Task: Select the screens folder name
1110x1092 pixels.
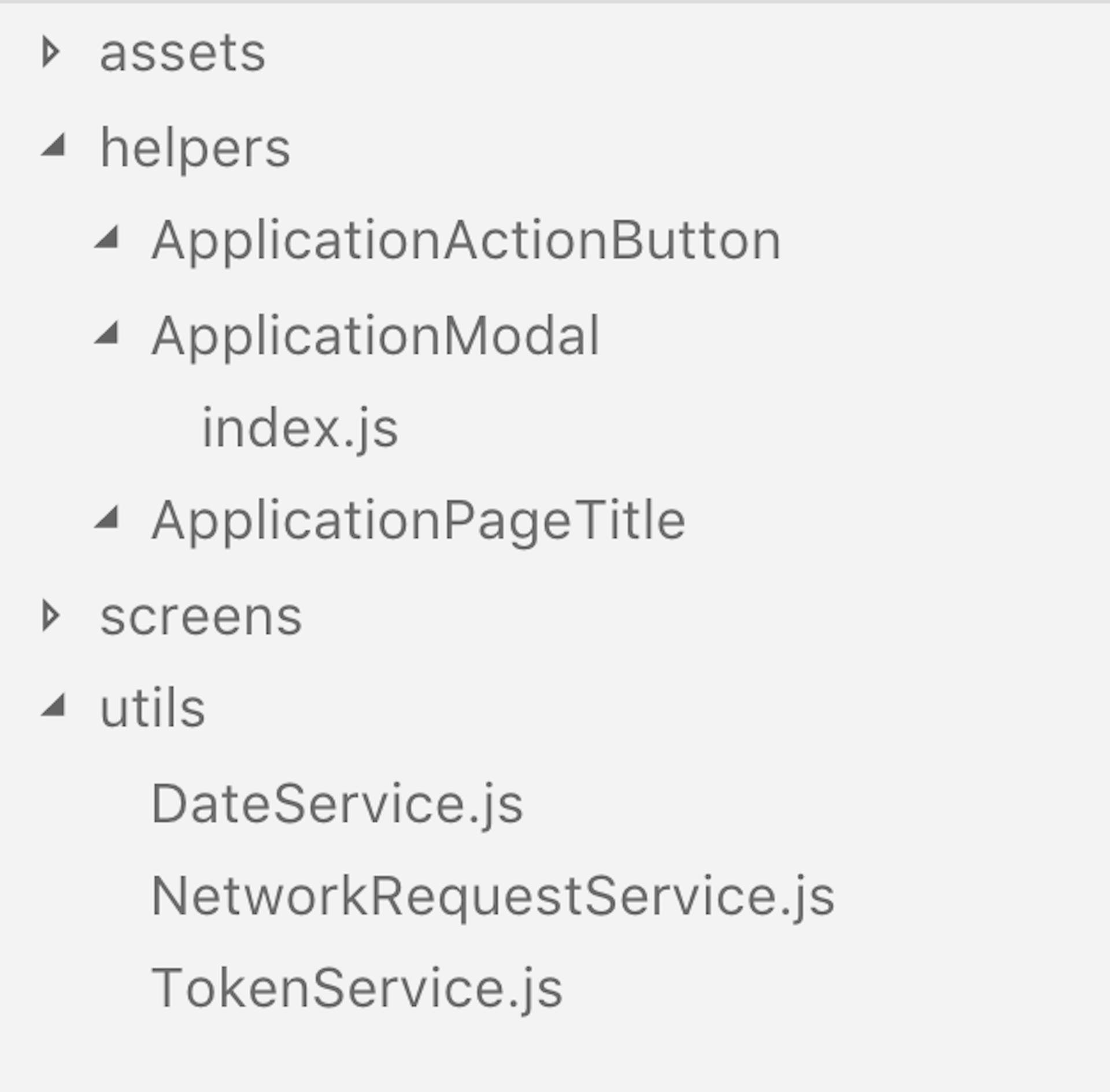Action: (x=201, y=617)
